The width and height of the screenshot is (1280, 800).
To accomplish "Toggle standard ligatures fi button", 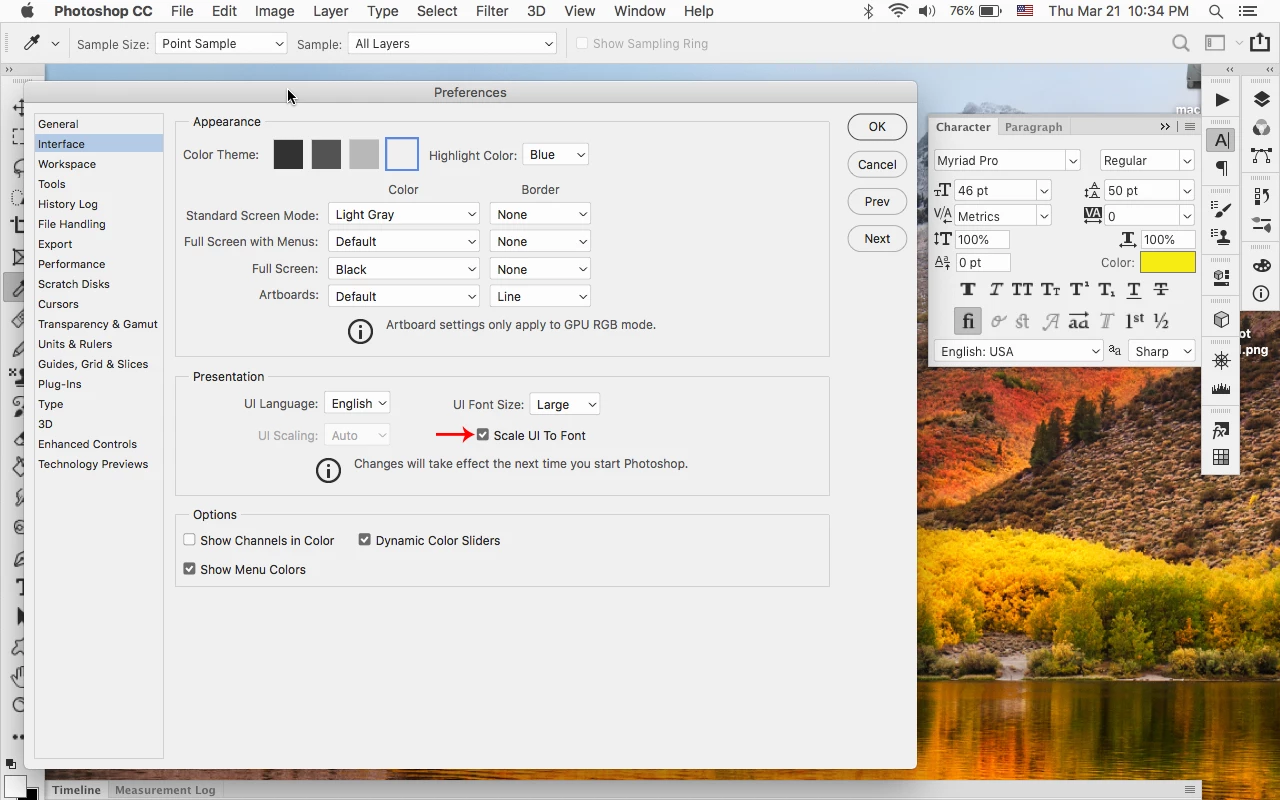I will coord(967,321).
